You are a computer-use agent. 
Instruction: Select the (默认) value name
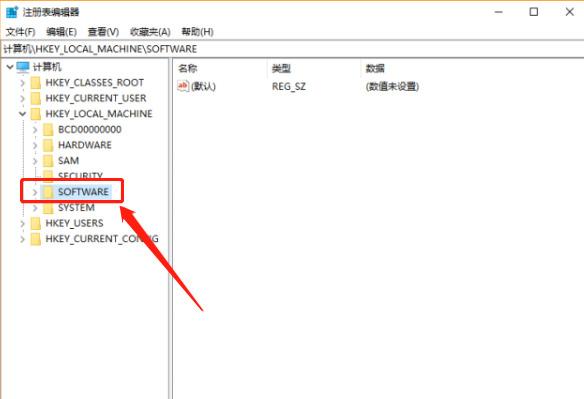[203, 86]
